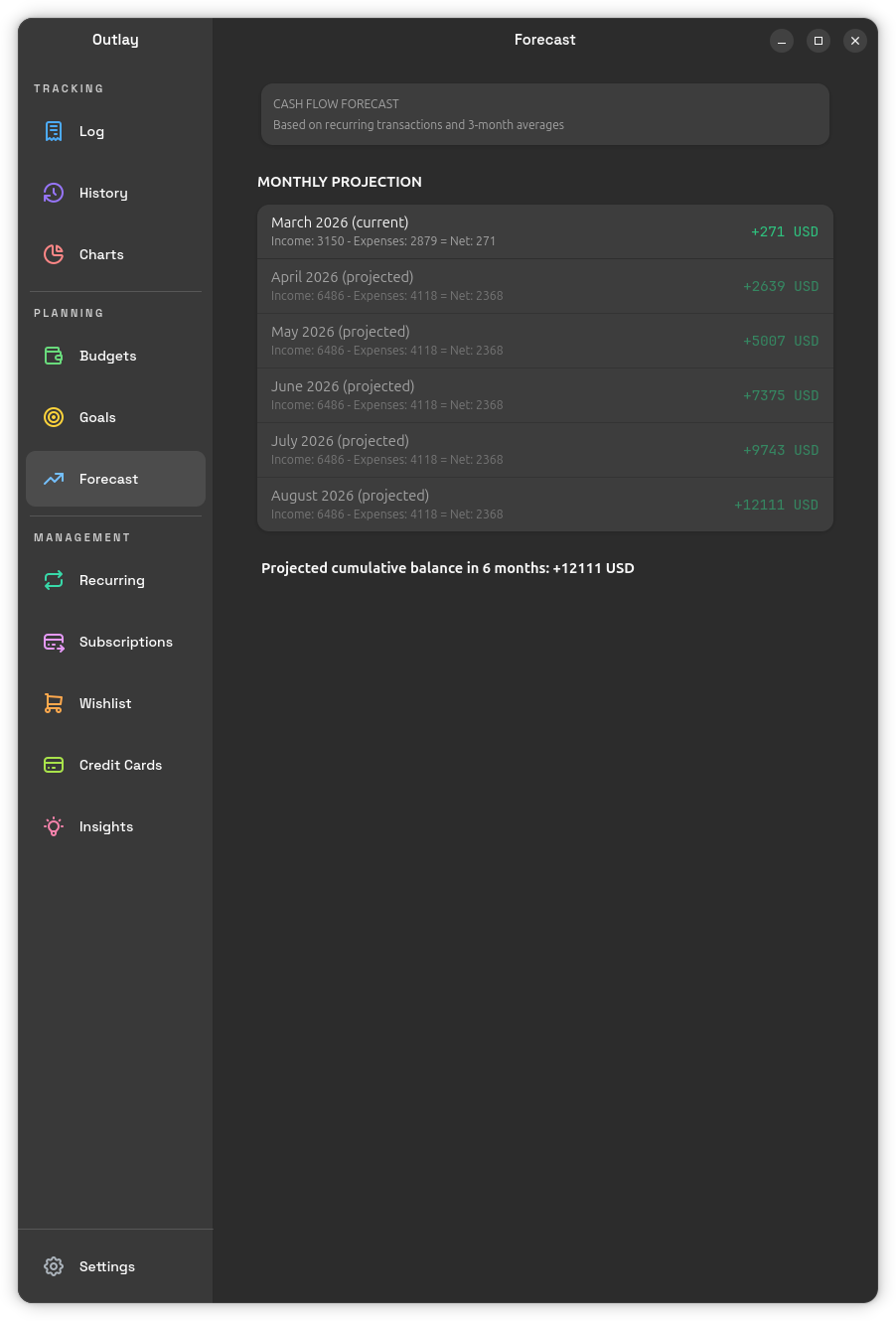Click the Settings gear icon
The height and width of the screenshot is (1321, 896).
click(x=54, y=1266)
